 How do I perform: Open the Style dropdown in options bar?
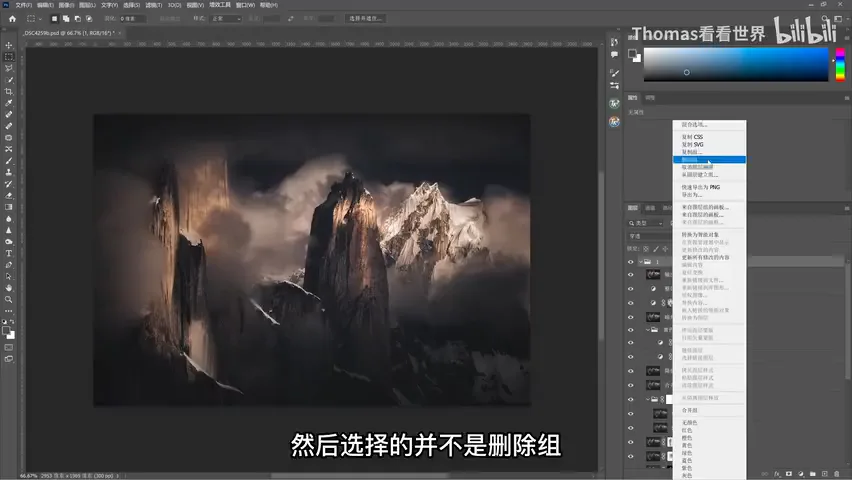tap(225, 18)
